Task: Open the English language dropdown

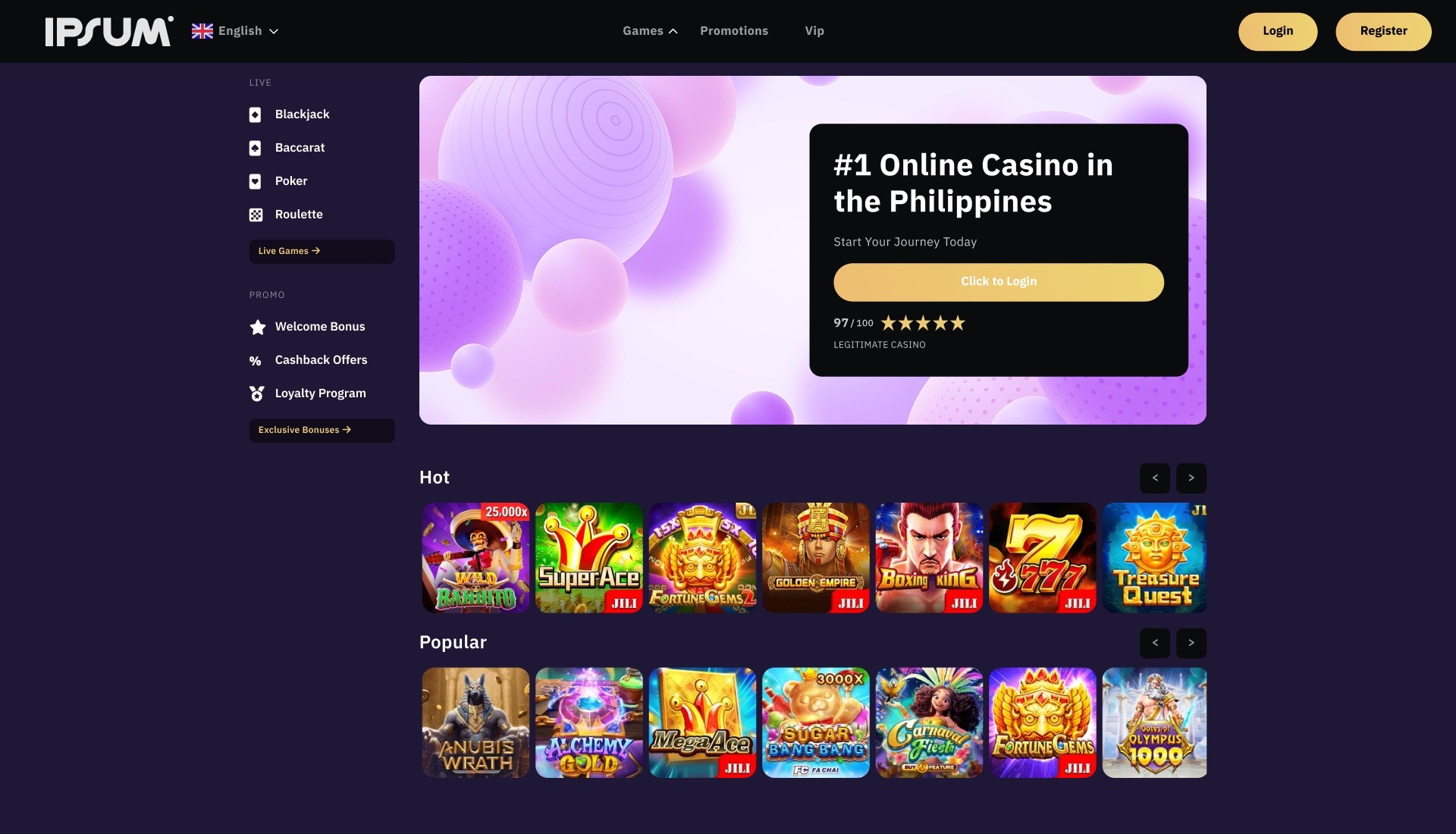Action: coord(235,31)
